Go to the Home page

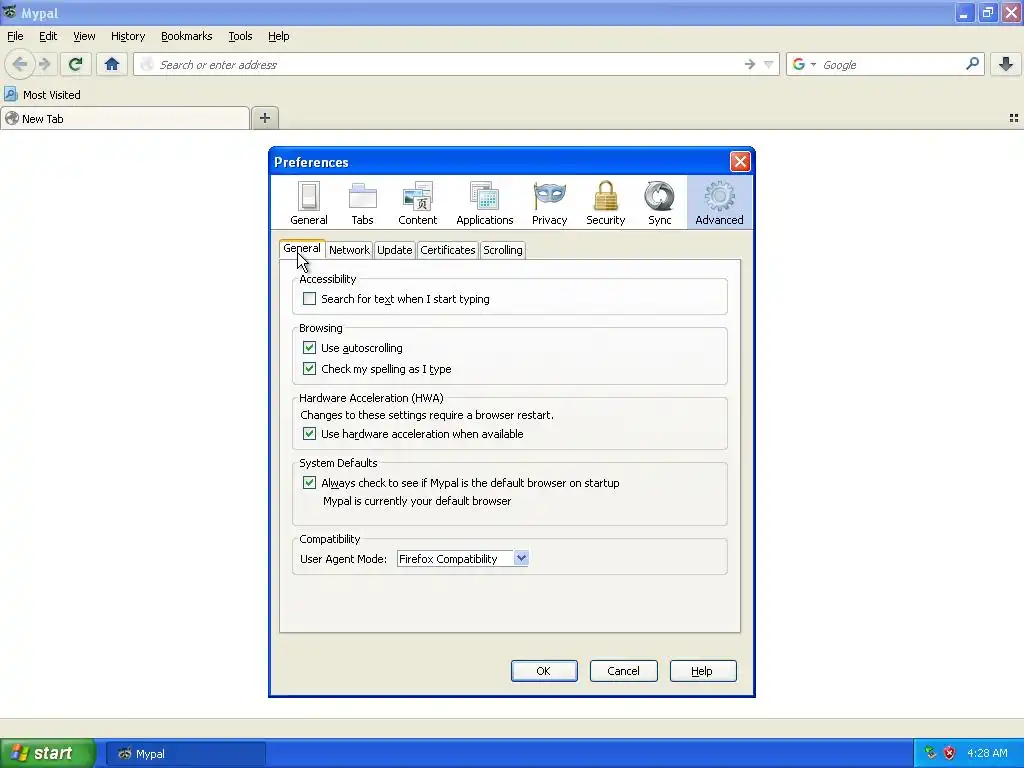coord(112,64)
